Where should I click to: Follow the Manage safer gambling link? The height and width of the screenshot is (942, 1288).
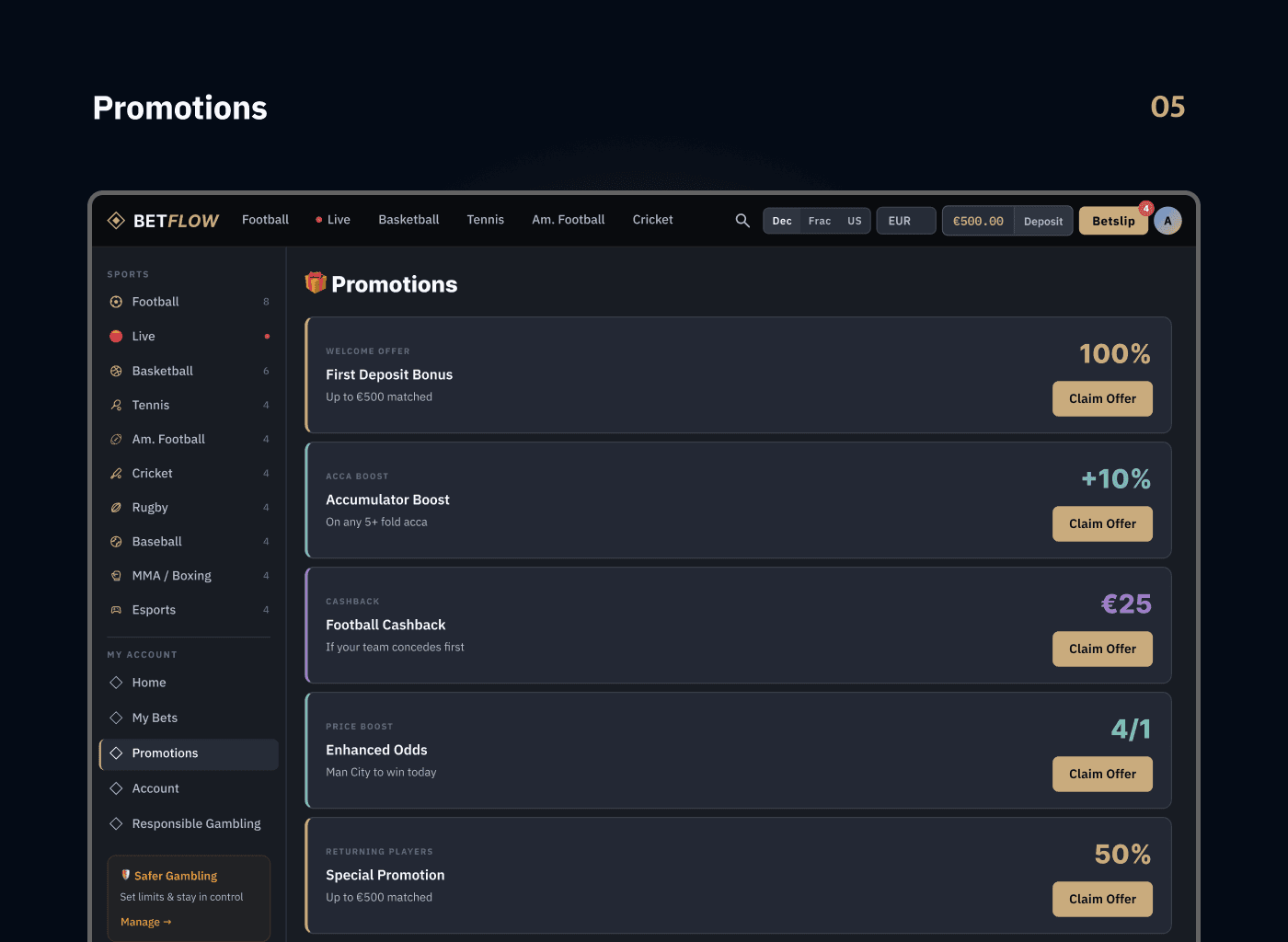(x=145, y=922)
